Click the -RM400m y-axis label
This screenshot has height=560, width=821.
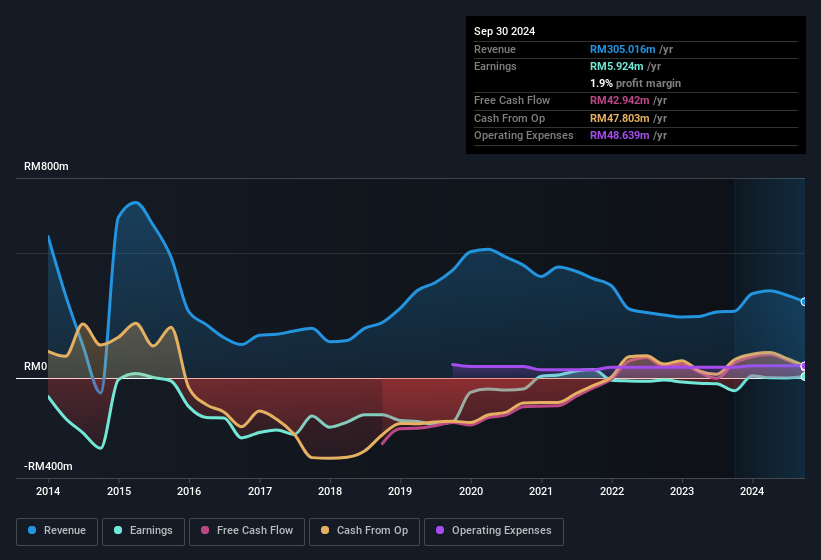48,466
